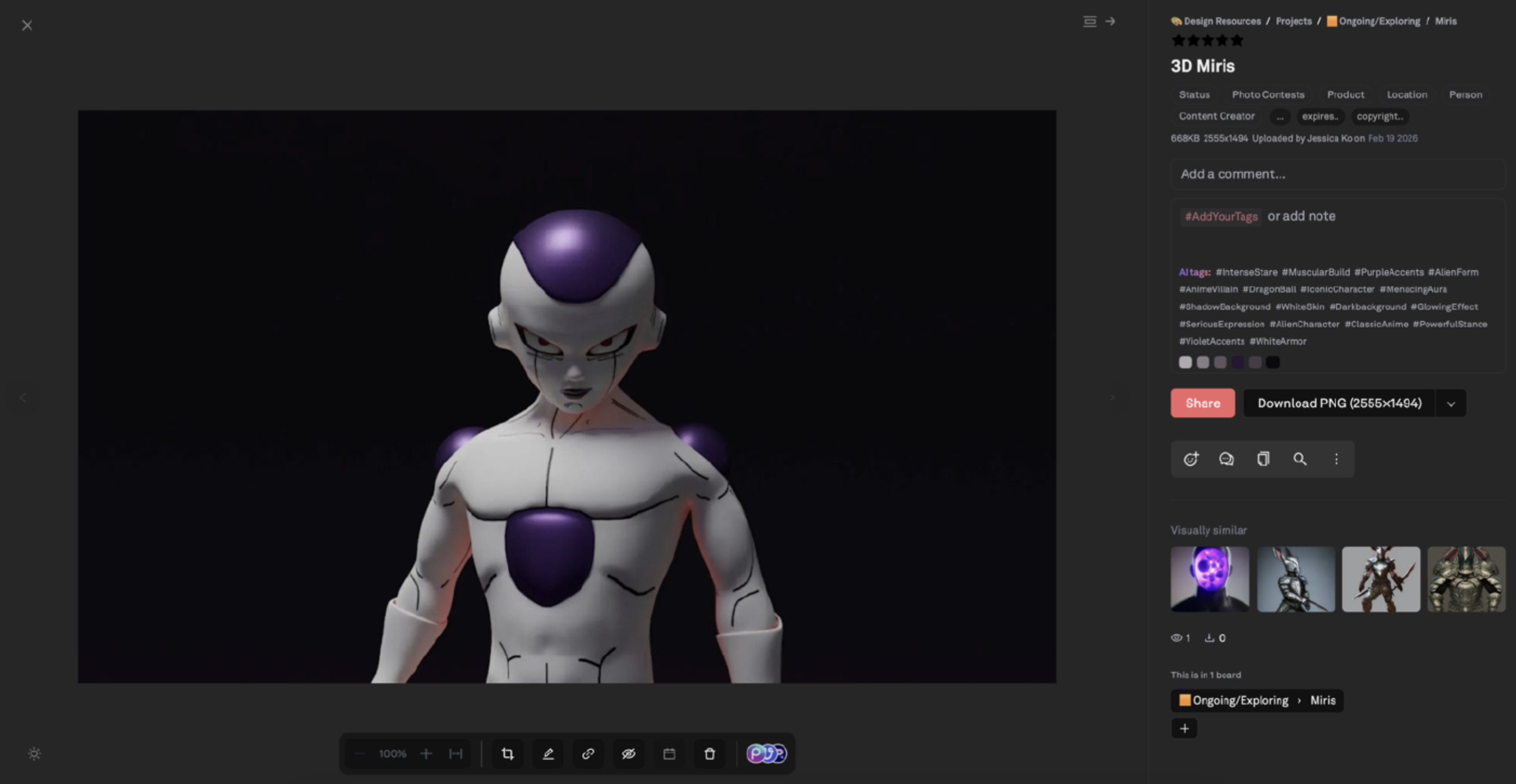
Task: Click the duplicate copy icon
Action: (x=1263, y=459)
